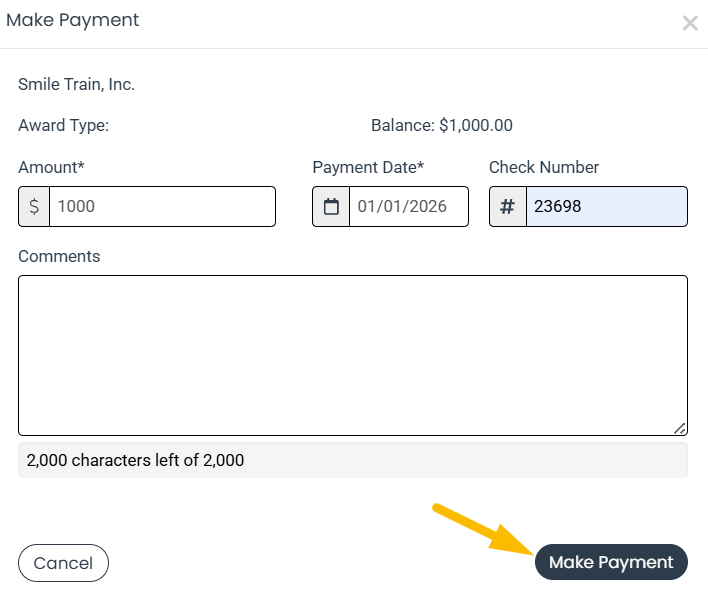
Task: Click the dollar sign icon beside Amount
Action: [x=34, y=206]
